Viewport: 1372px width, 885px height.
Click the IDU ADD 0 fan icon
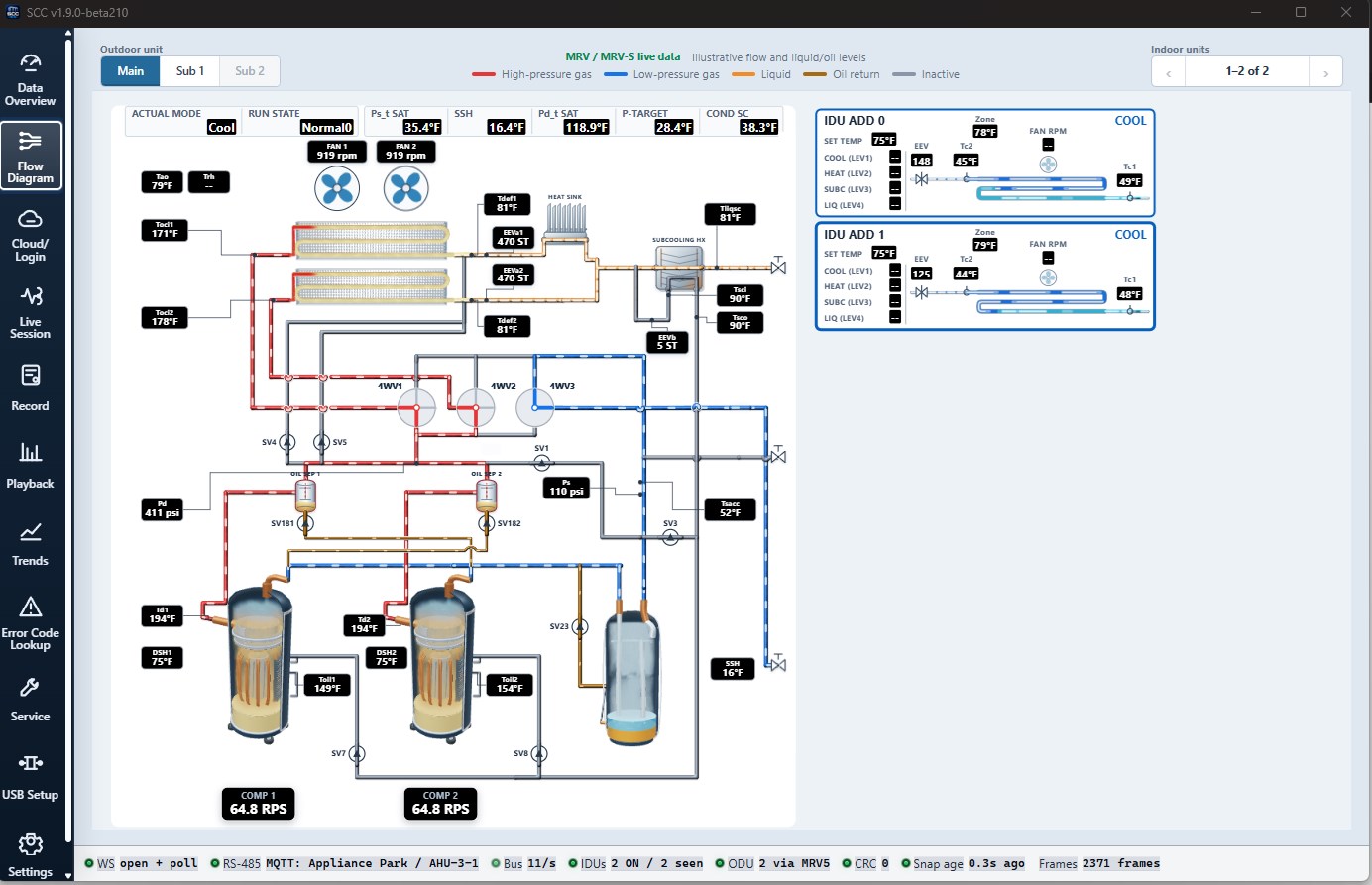[1048, 165]
